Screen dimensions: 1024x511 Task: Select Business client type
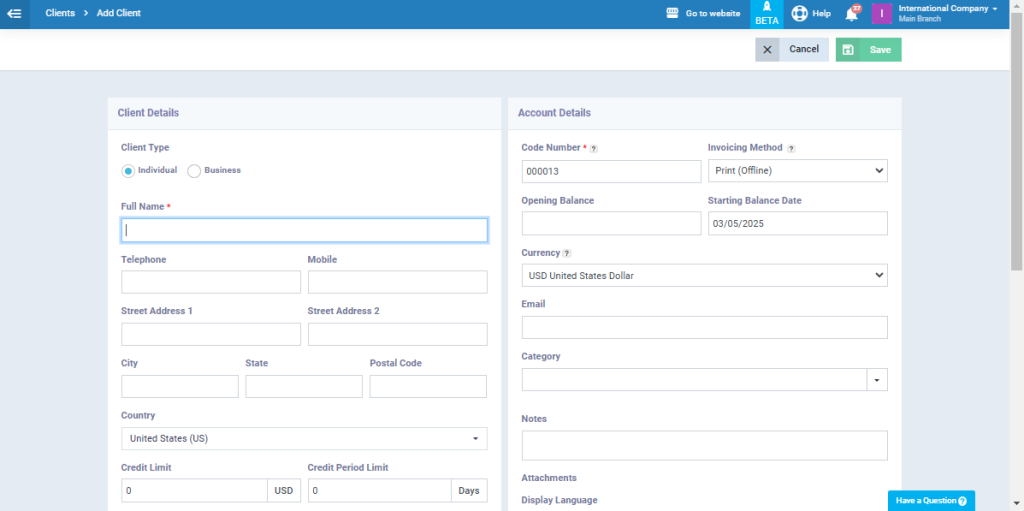pos(194,171)
